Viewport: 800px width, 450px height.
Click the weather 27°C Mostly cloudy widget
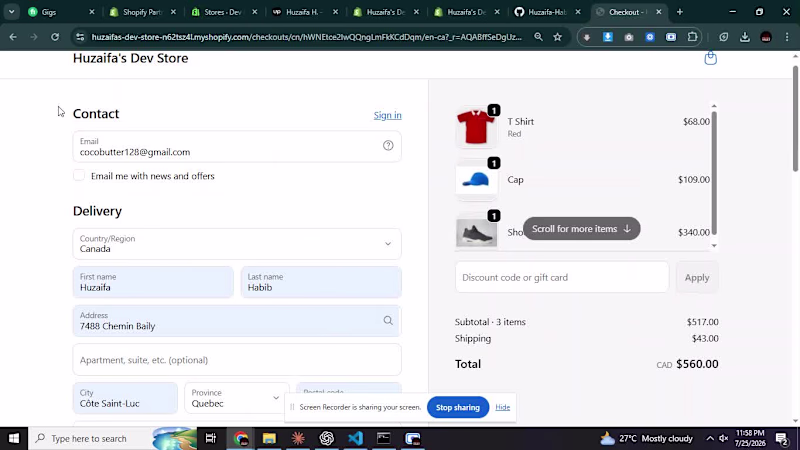click(646, 438)
